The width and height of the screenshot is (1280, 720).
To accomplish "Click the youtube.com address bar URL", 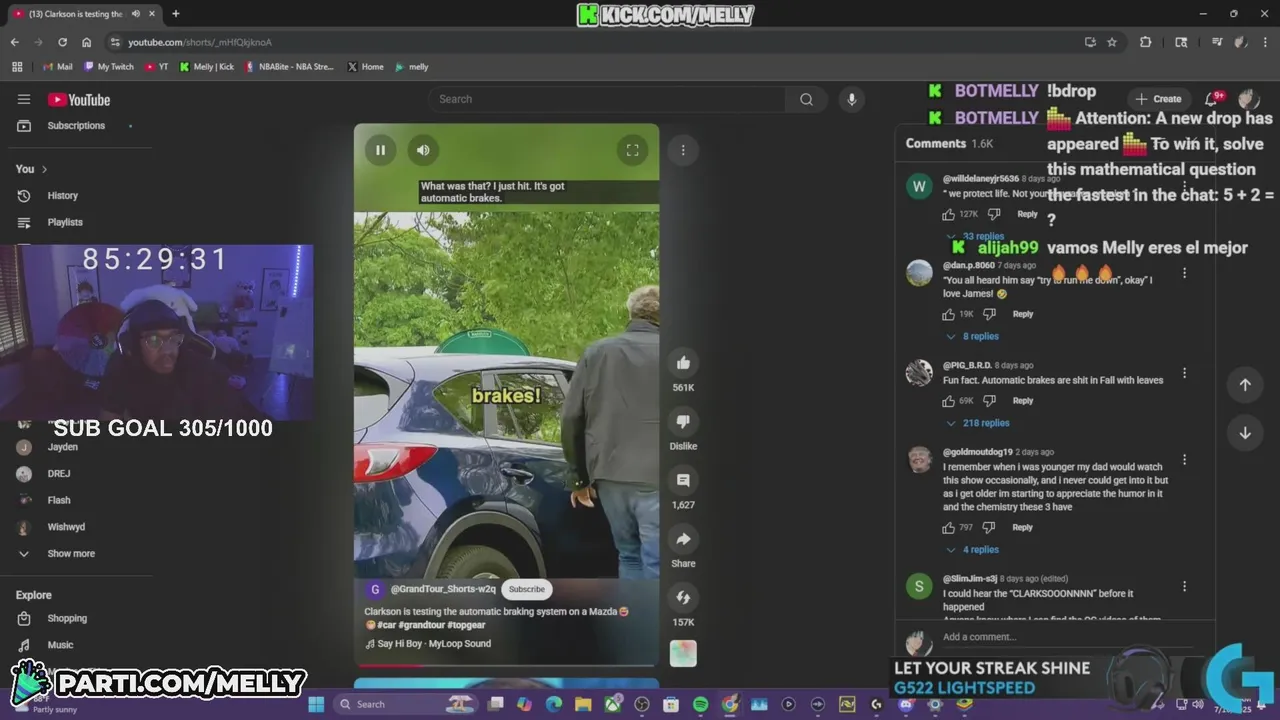I will tap(200, 42).
